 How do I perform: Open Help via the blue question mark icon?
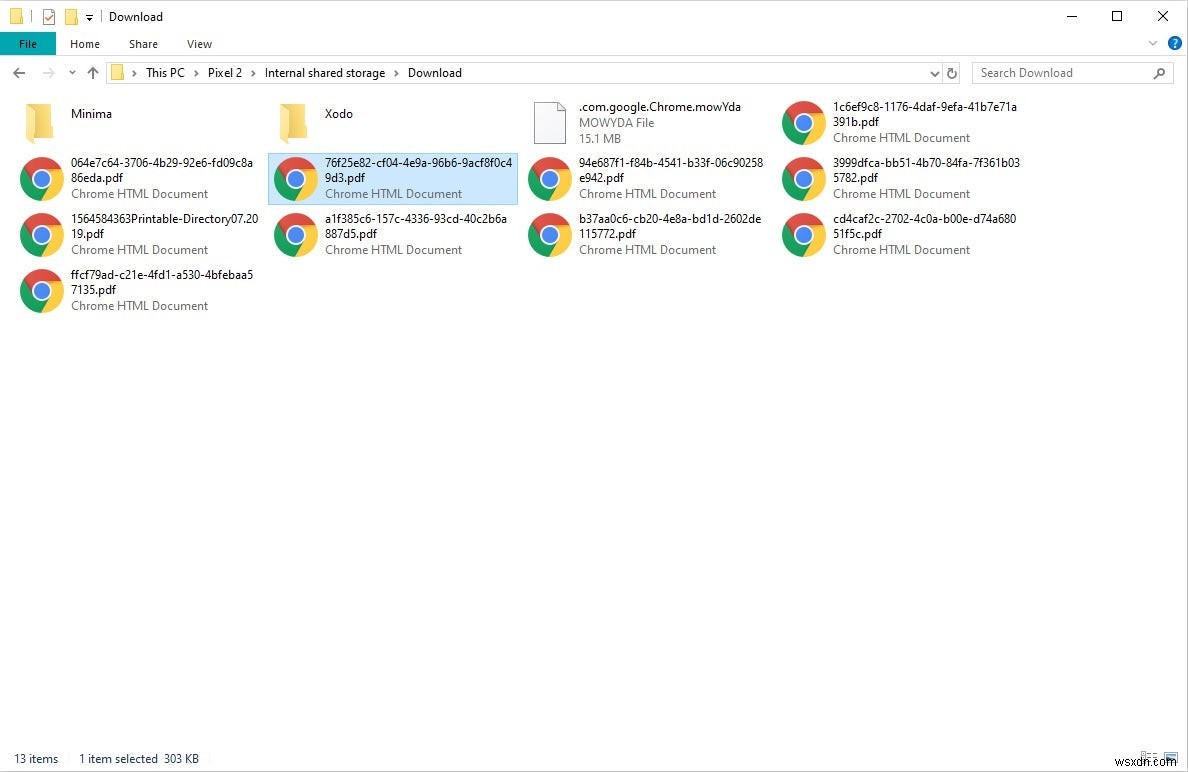1174,43
